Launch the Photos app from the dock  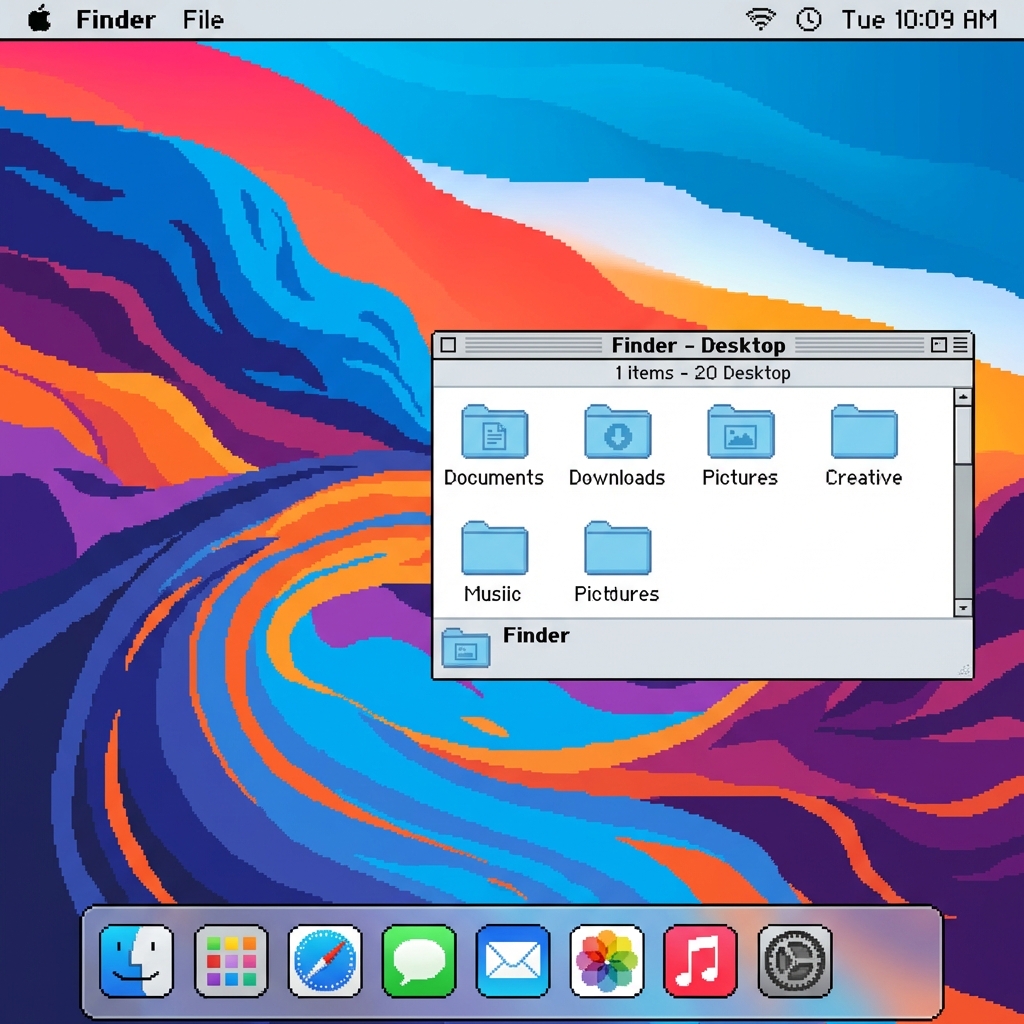[x=606, y=961]
